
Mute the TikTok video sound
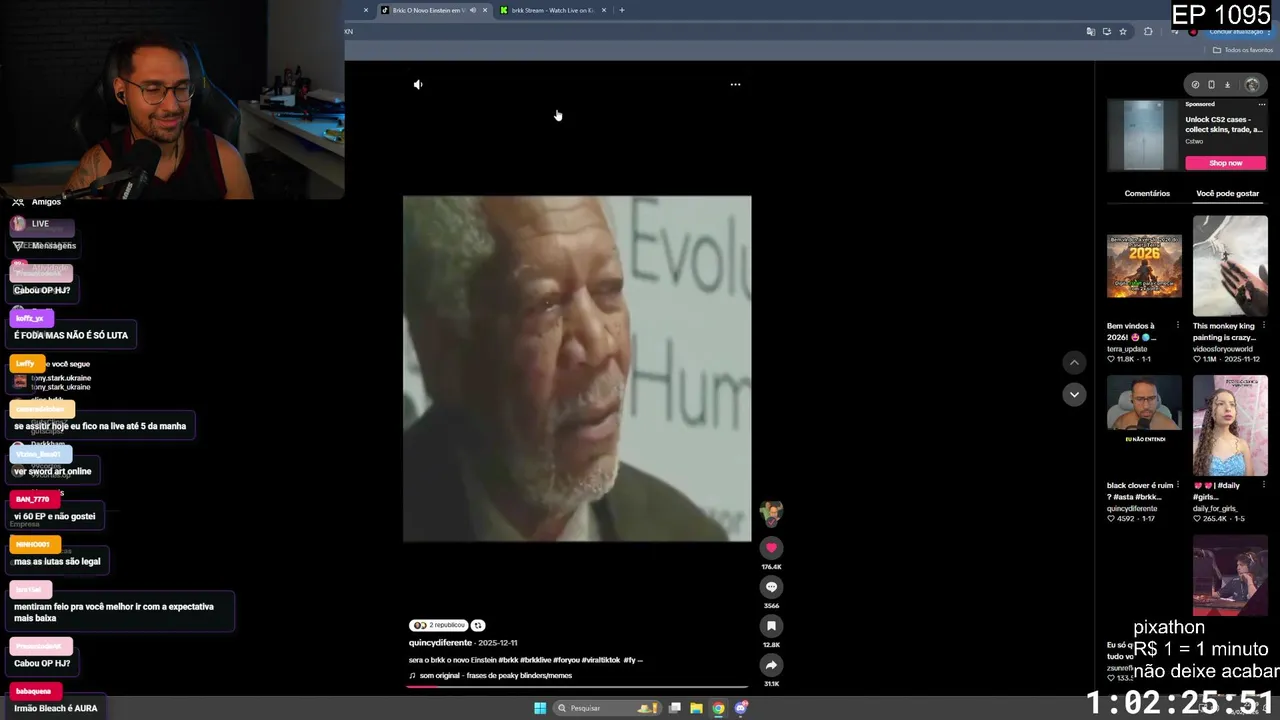click(418, 85)
